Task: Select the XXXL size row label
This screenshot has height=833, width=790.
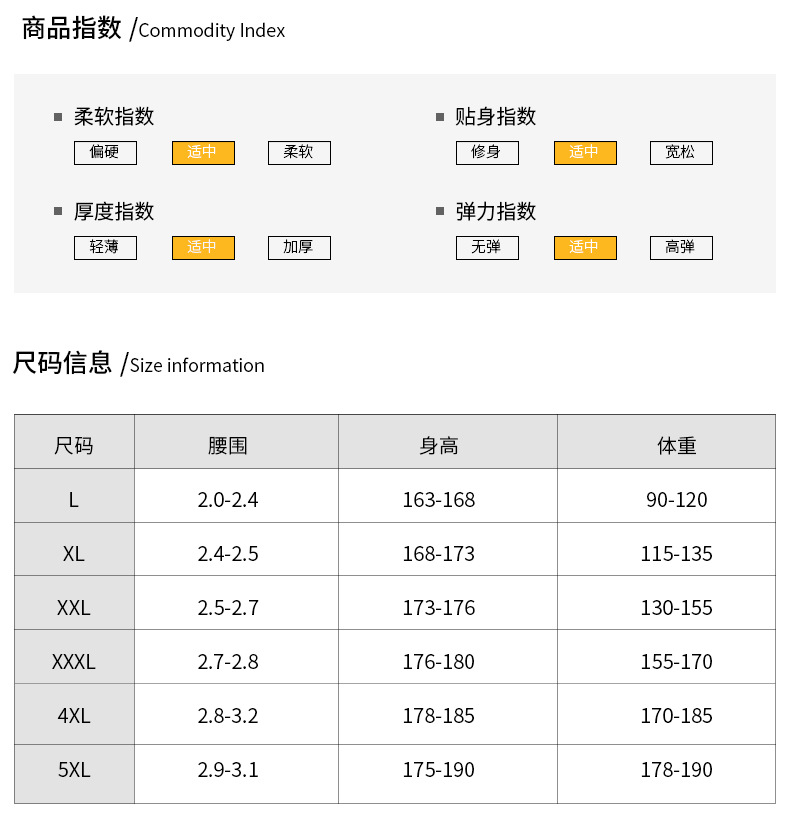Action: pyautogui.click(x=74, y=662)
